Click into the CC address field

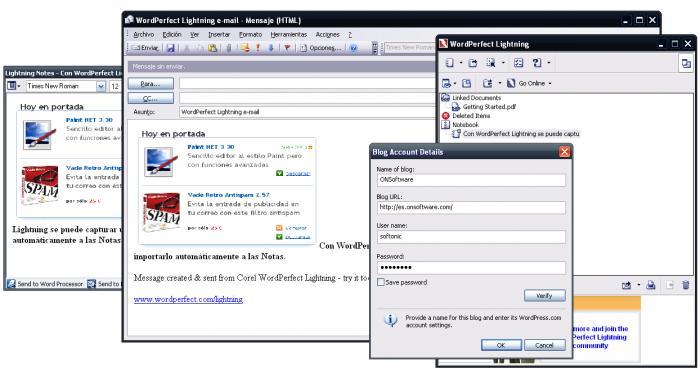click(x=308, y=98)
